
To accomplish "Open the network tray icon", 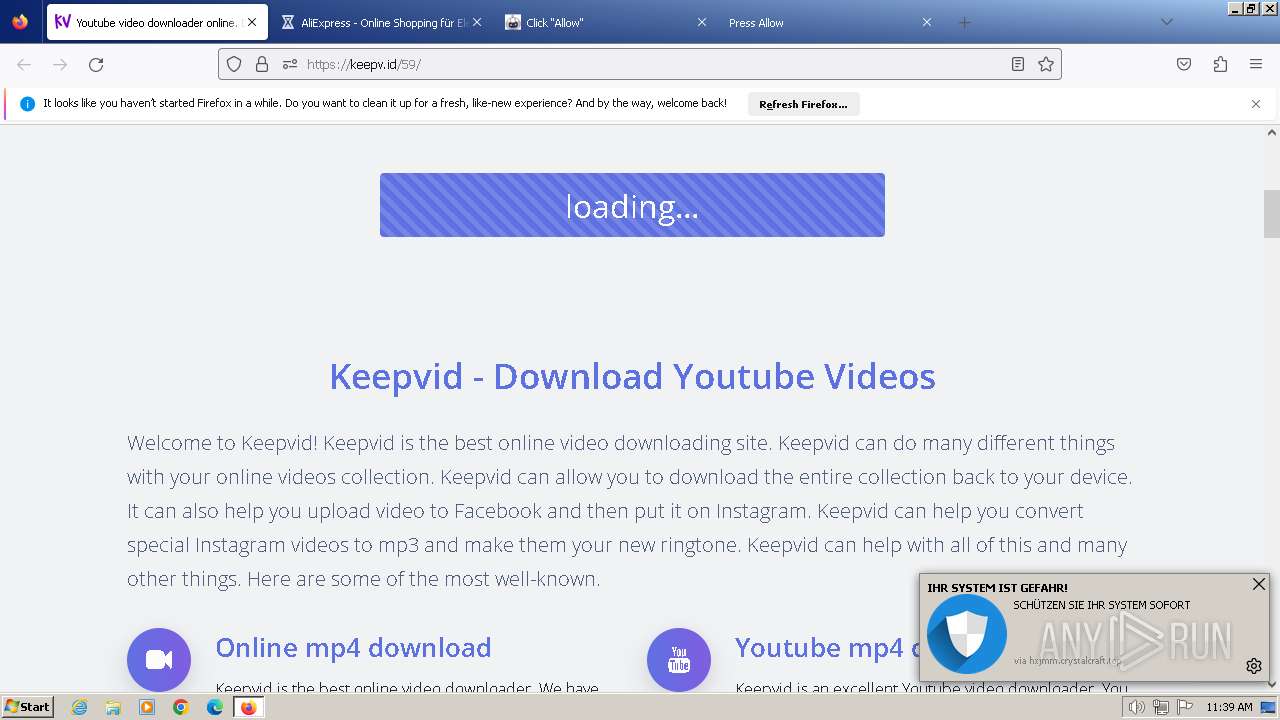I will pos(1160,707).
